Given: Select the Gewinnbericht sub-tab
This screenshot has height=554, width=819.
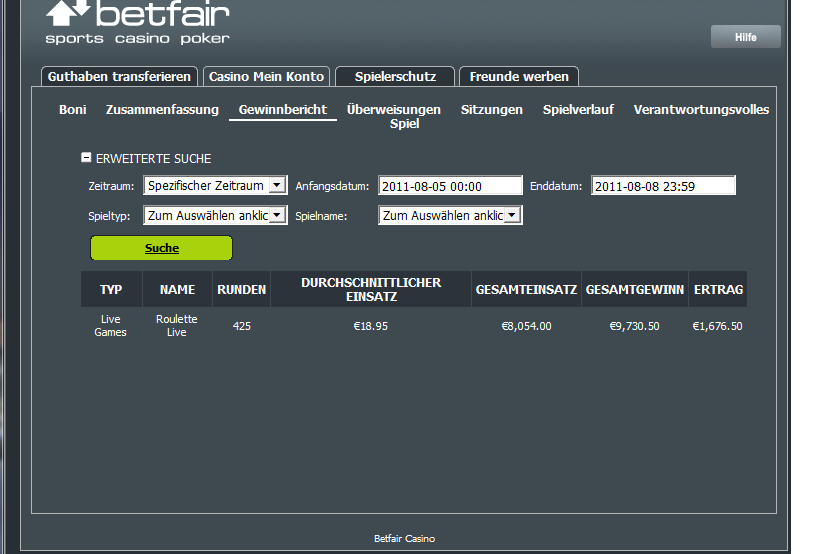Looking at the screenshot, I should [283, 110].
